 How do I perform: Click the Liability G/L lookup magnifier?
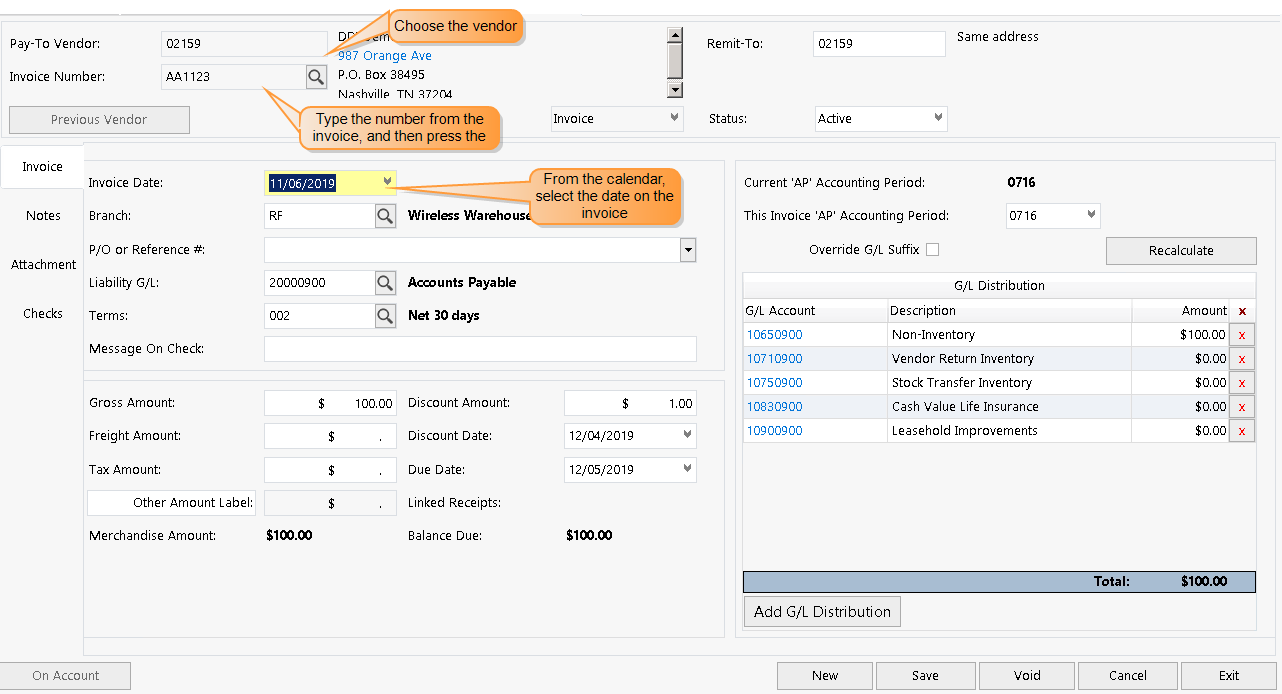coord(385,282)
